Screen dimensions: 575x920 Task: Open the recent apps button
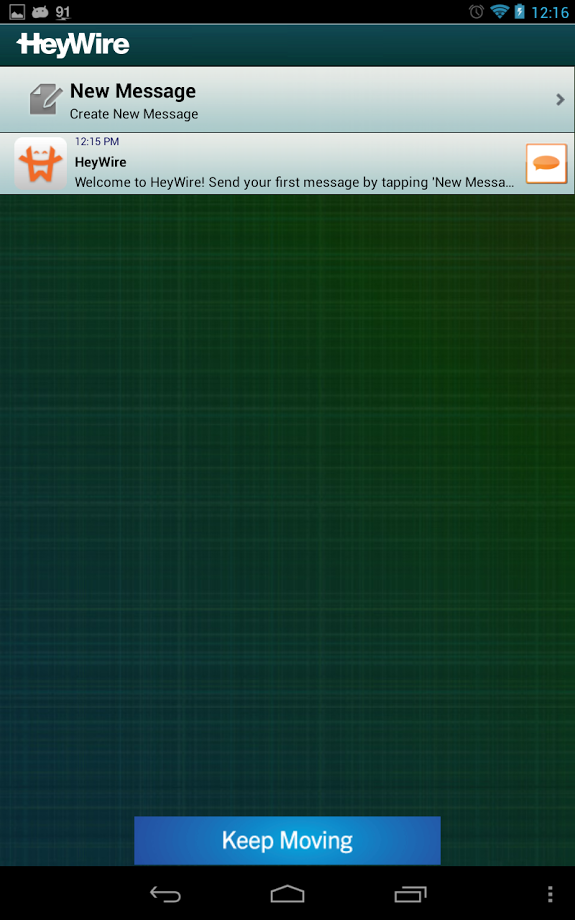410,894
